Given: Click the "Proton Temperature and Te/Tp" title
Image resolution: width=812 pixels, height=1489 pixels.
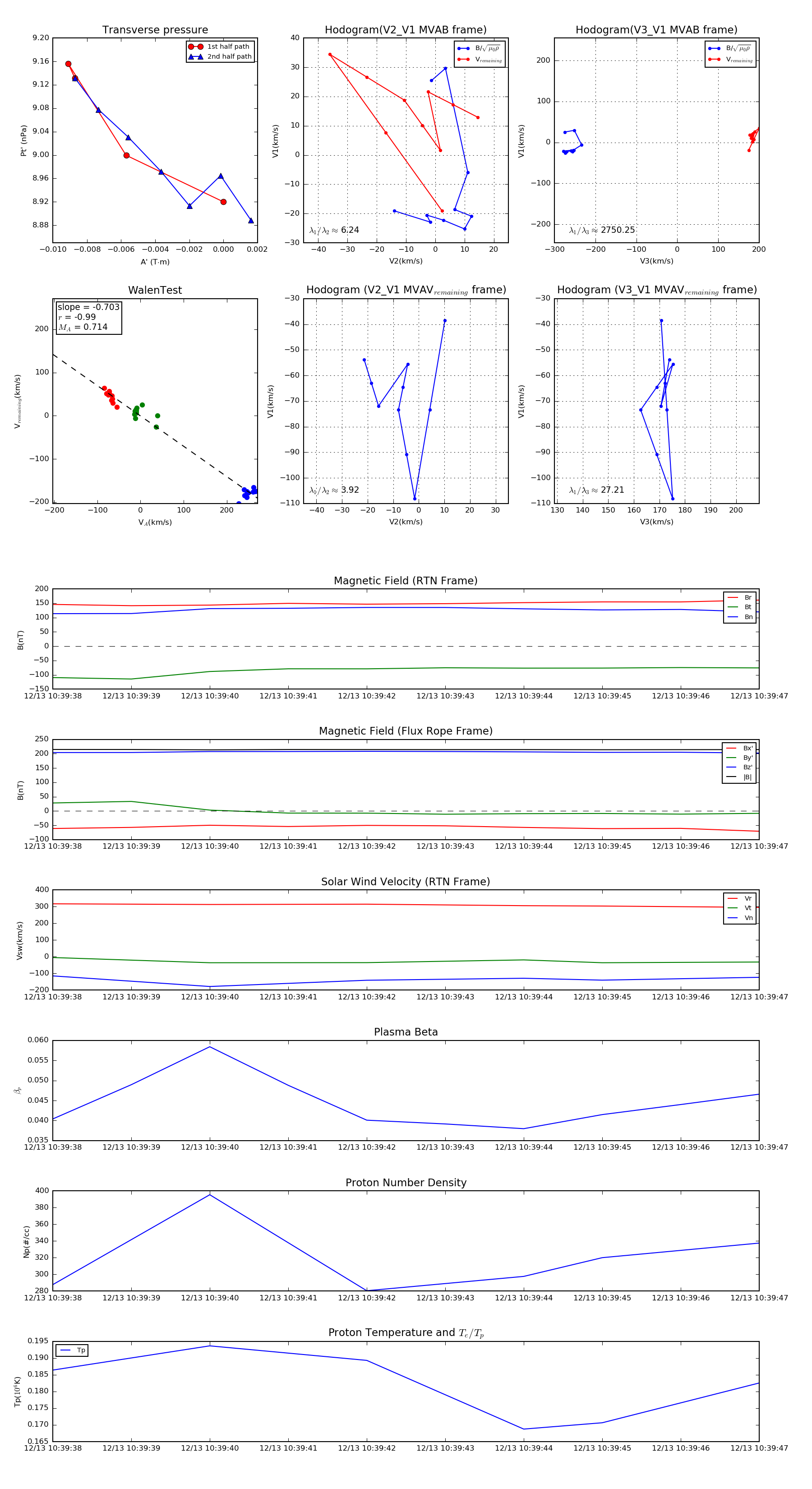Looking at the screenshot, I should (x=406, y=1333).
